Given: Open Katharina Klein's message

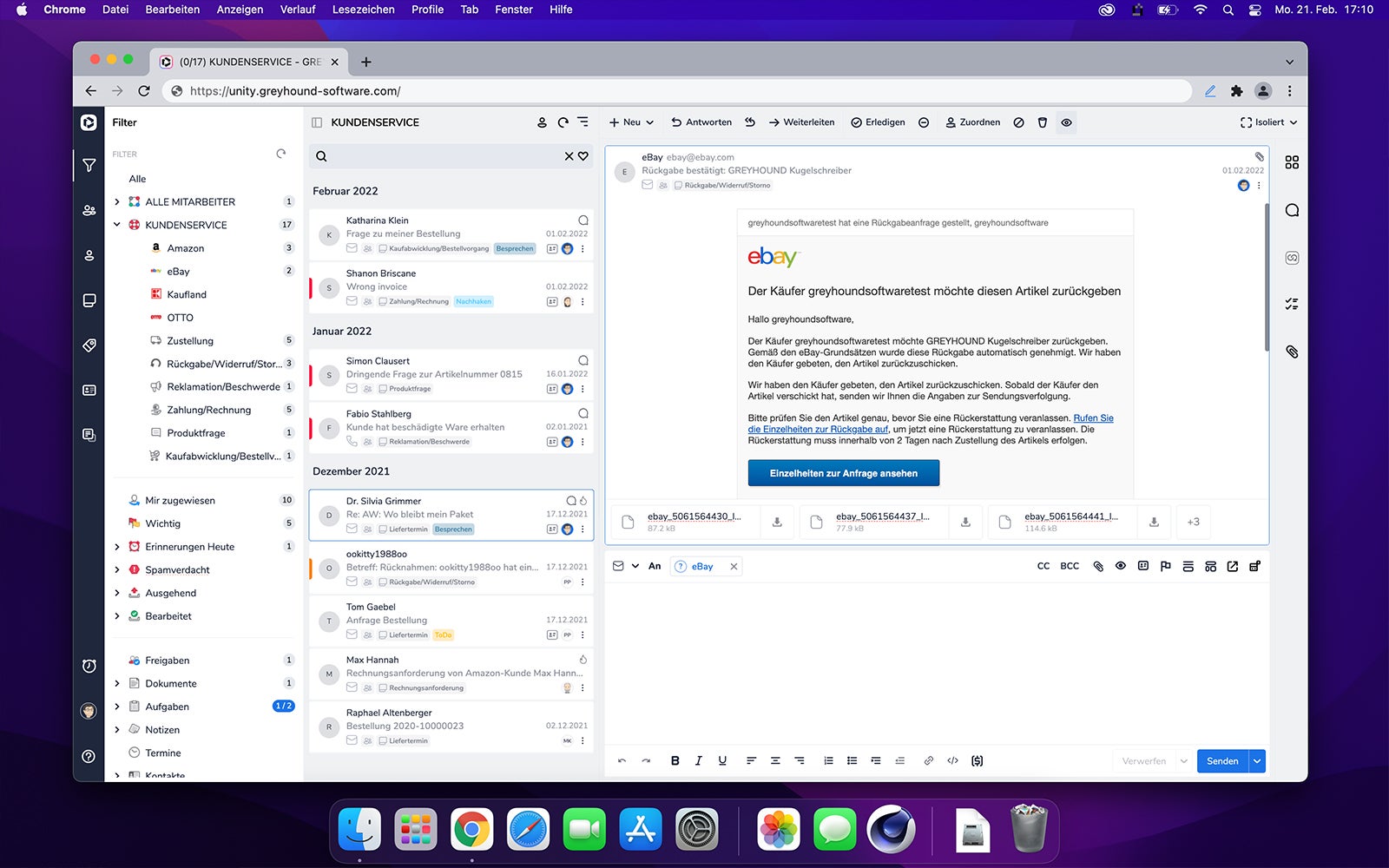Looking at the screenshot, I should (451, 234).
